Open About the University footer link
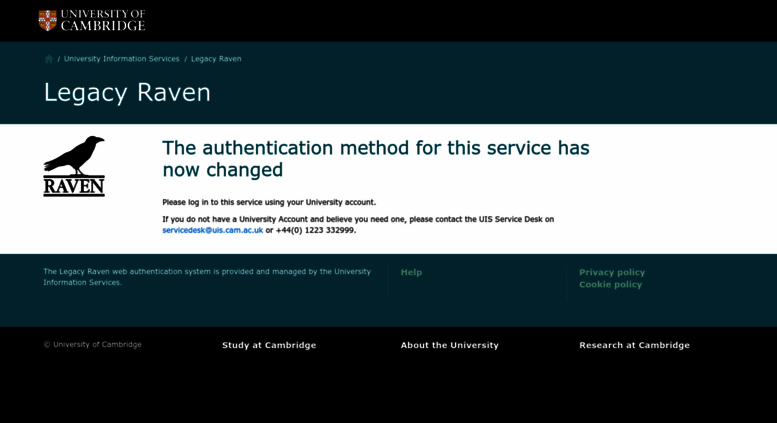 tap(449, 345)
